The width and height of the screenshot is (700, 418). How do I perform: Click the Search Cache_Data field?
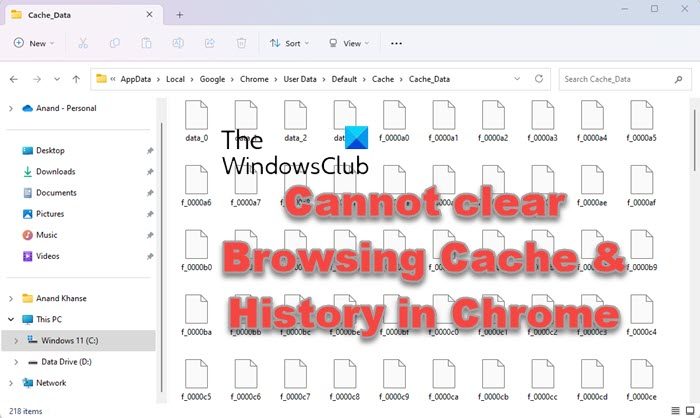[x=625, y=79]
